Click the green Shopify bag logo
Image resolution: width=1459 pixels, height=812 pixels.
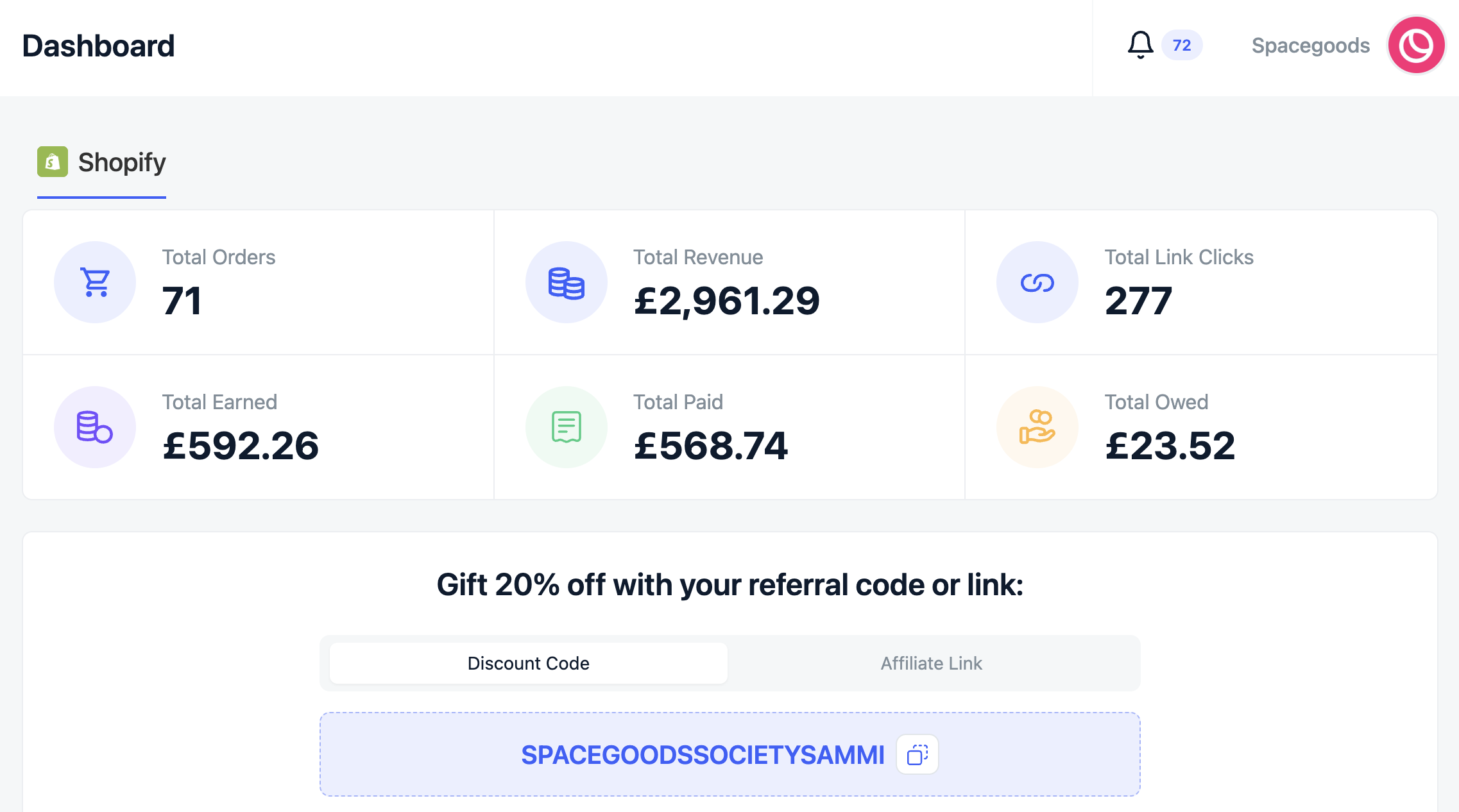pos(53,162)
